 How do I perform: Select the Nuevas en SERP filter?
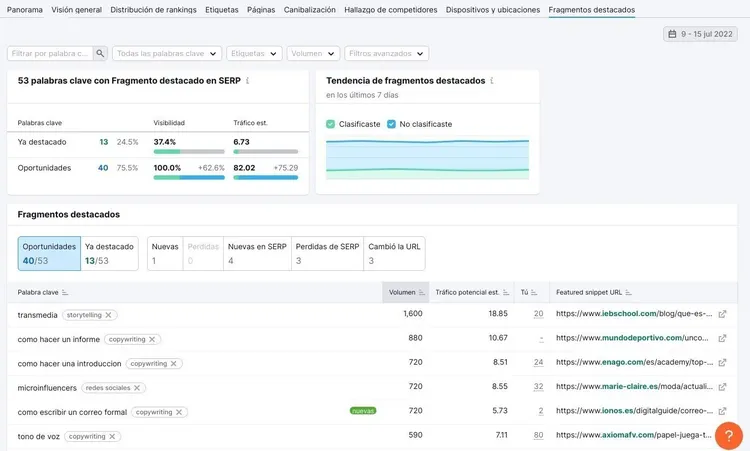point(257,253)
